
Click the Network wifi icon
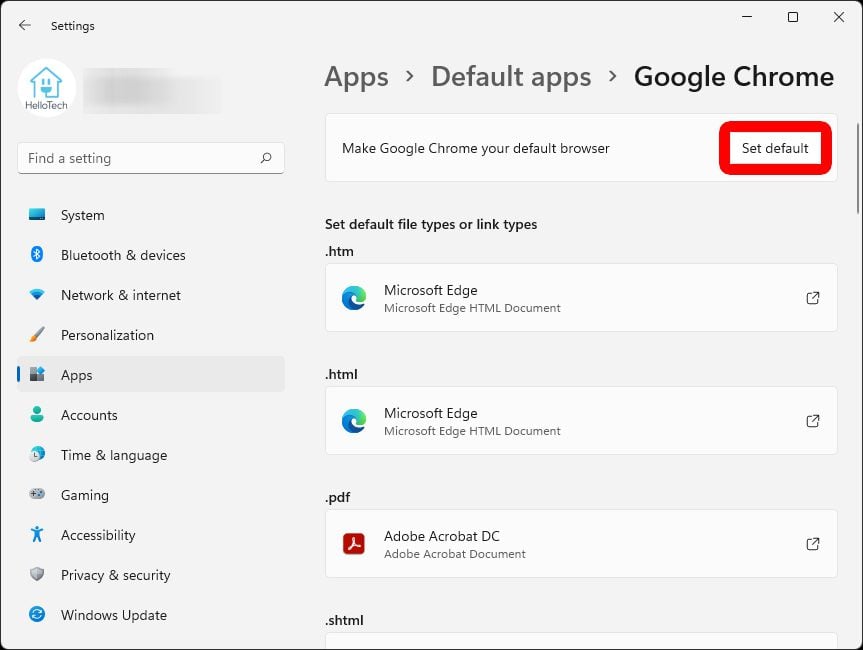37,294
